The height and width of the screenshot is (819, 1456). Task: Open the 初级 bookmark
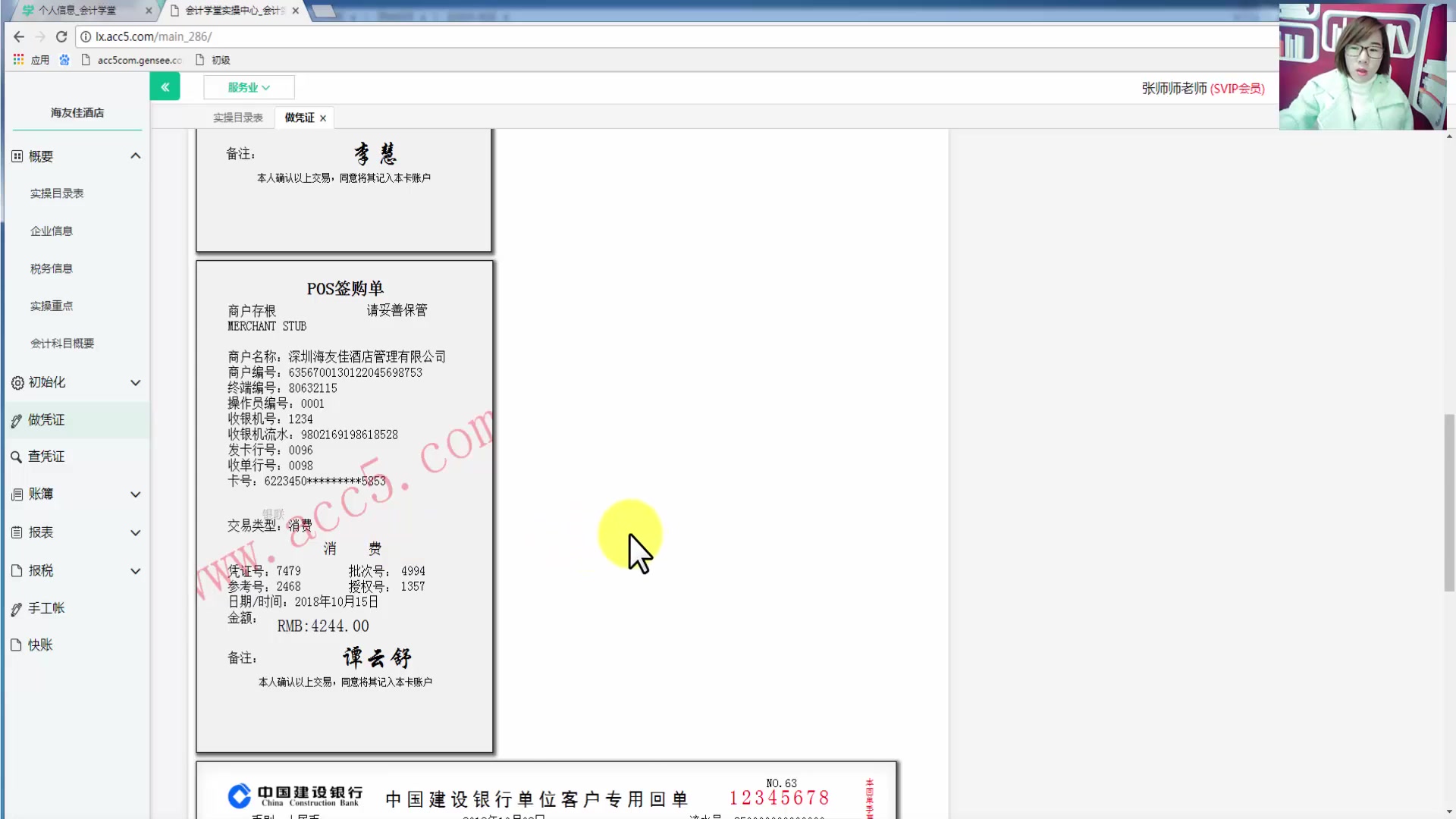pyautogui.click(x=221, y=60)
